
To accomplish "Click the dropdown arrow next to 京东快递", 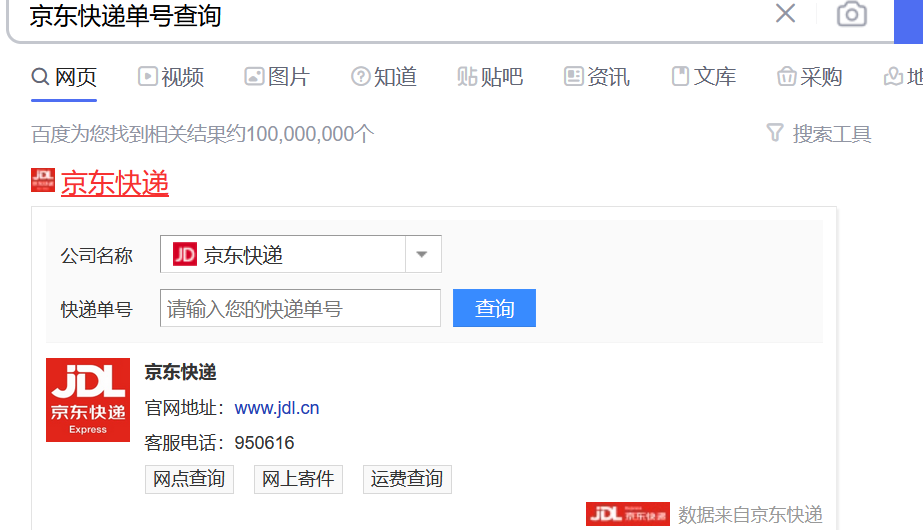I will (x=421, y=254).
